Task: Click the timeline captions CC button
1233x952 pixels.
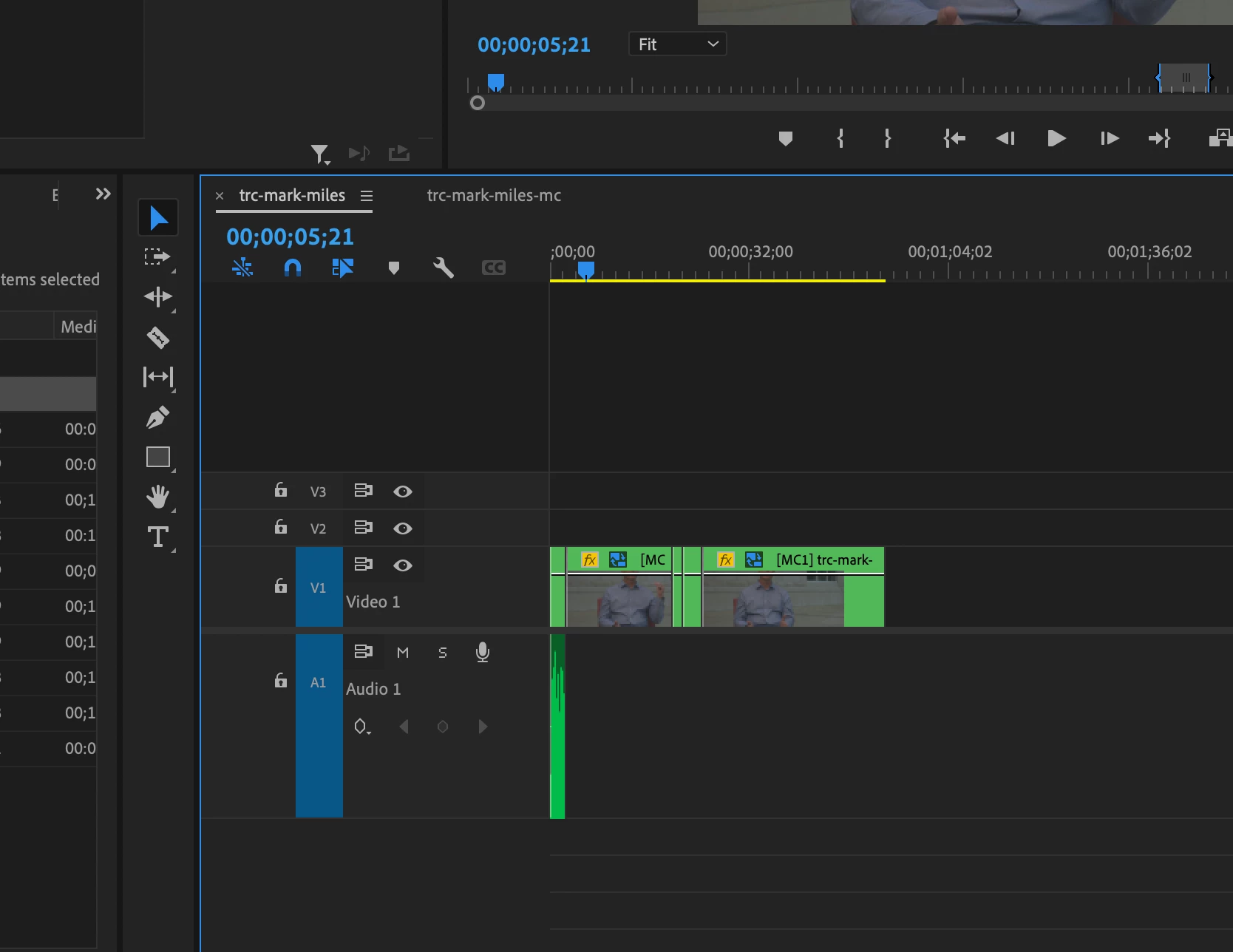Action: click(x=494, y=268)
